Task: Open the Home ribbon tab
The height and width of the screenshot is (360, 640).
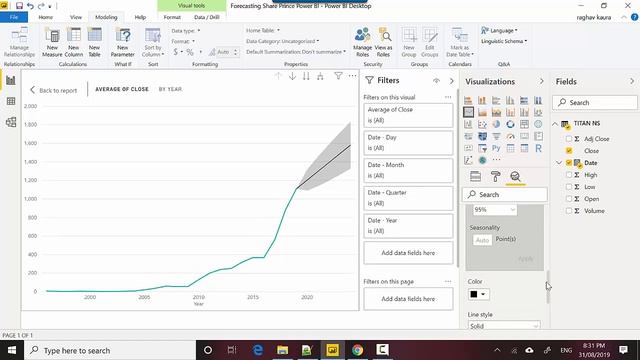Action: click(46, 17)
